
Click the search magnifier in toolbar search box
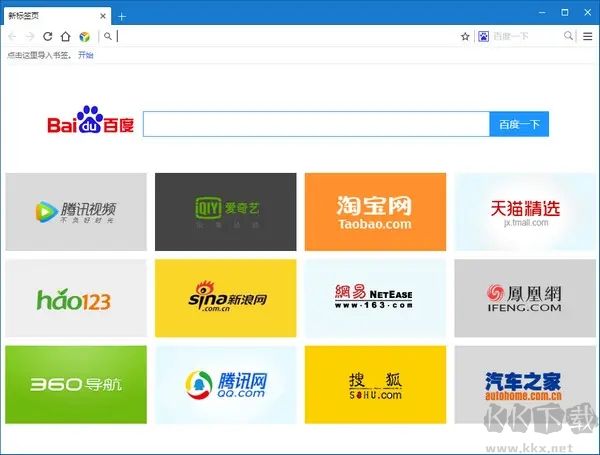tap(568, 36)
